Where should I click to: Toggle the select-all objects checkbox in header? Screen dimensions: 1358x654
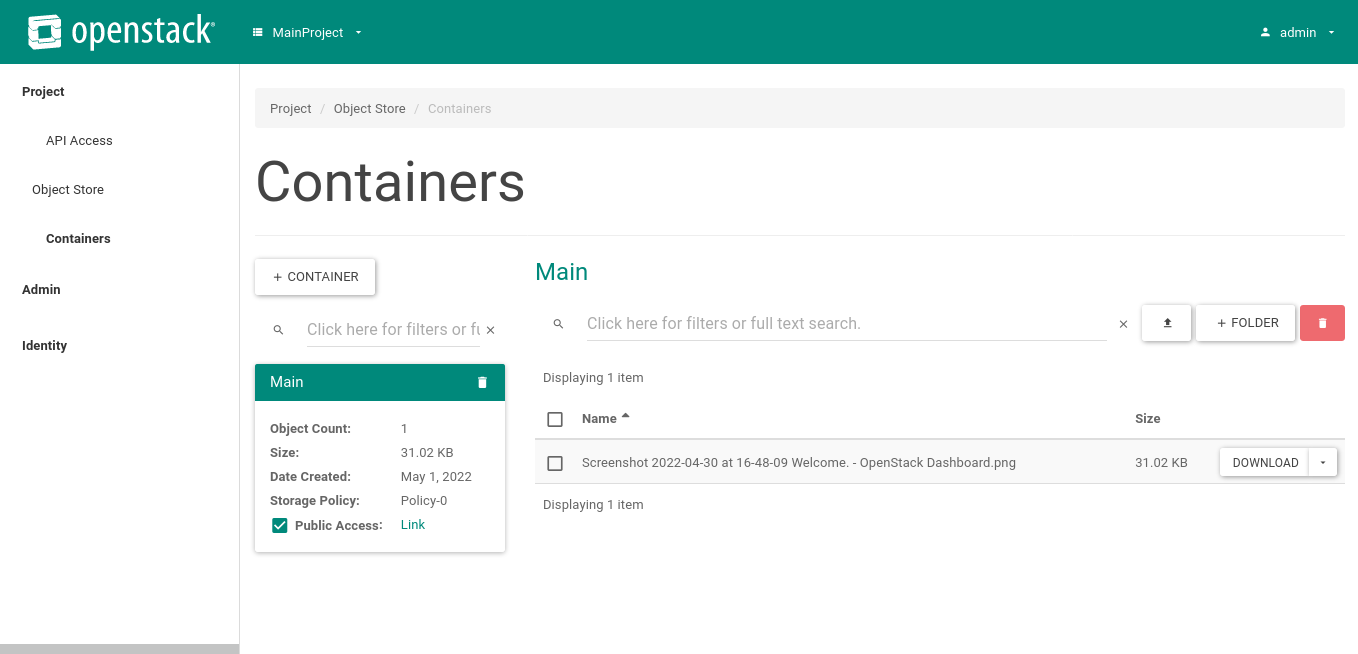[555, 419]
